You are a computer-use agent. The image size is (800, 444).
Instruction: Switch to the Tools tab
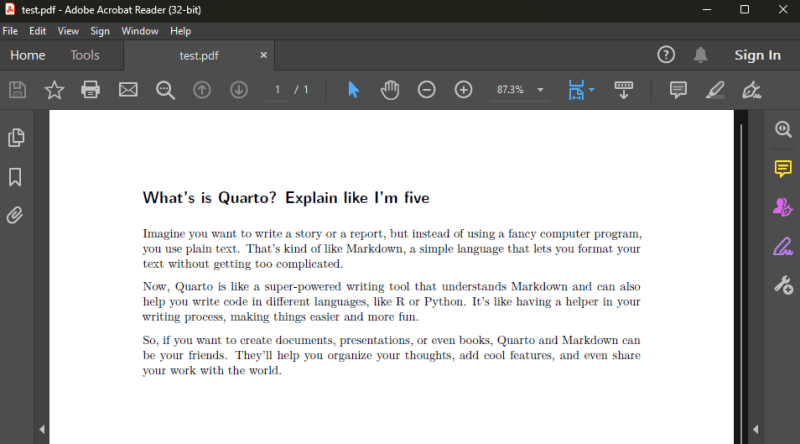click(x=85, y=55)
